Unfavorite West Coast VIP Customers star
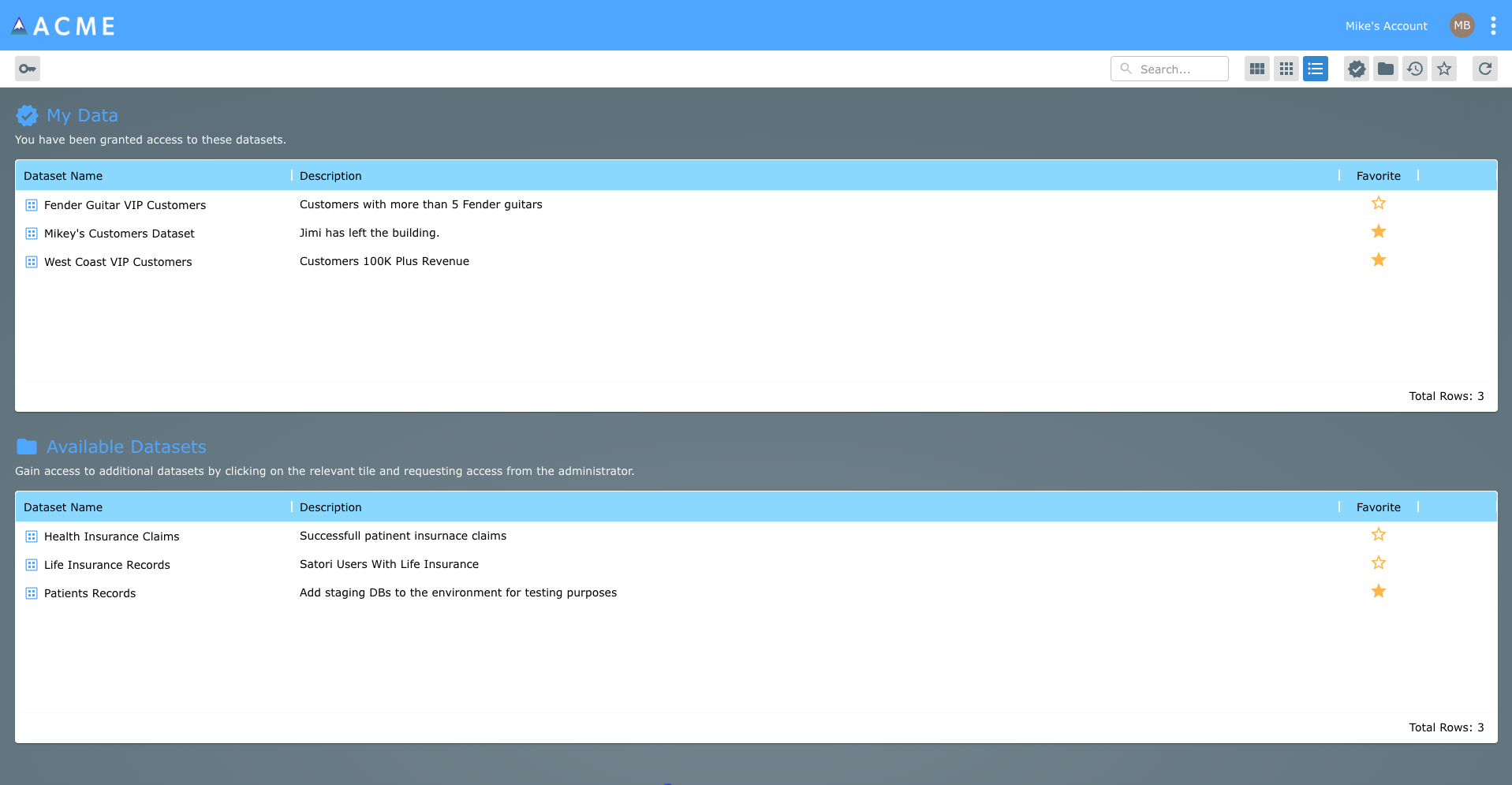 (1379, 260)
